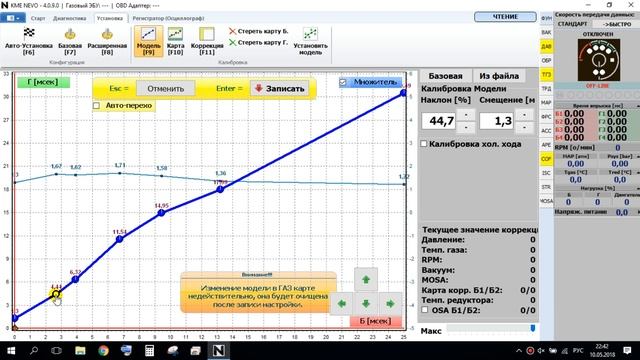Switch to Старт tab
The image size is (640, 360).
click(38, 18)
